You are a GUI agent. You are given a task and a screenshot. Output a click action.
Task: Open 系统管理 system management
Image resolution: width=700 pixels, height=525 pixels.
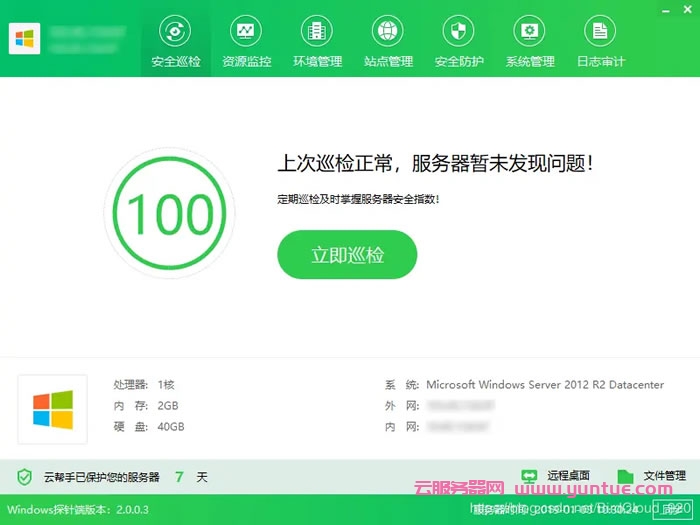tap(530, 42)
